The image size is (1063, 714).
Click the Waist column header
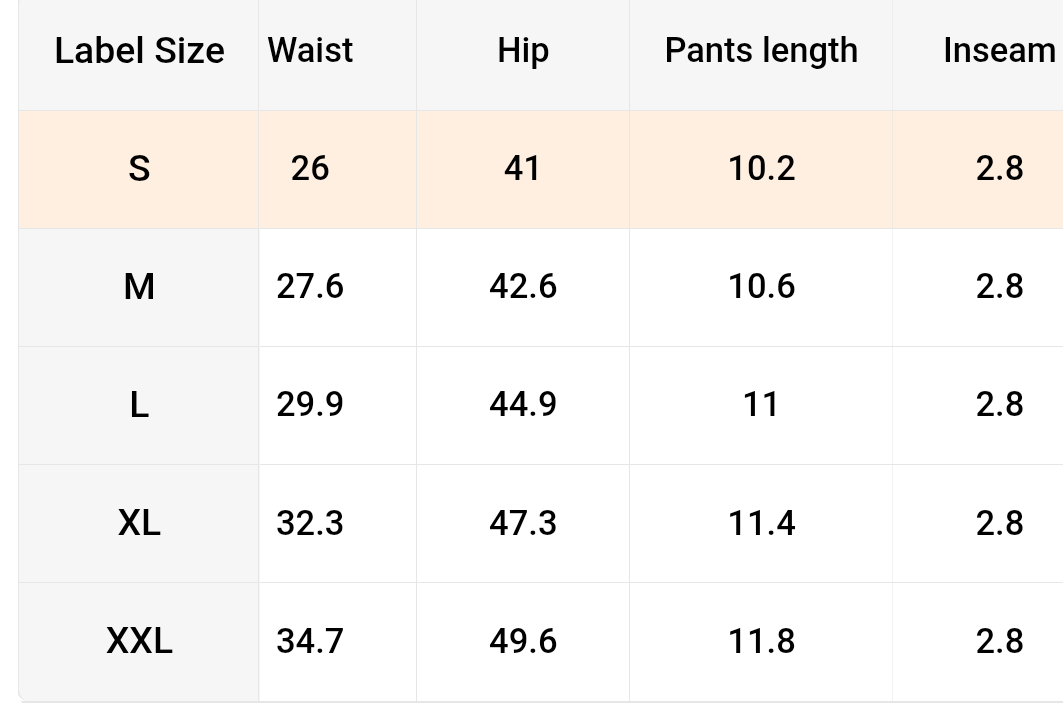pos(310,51)
